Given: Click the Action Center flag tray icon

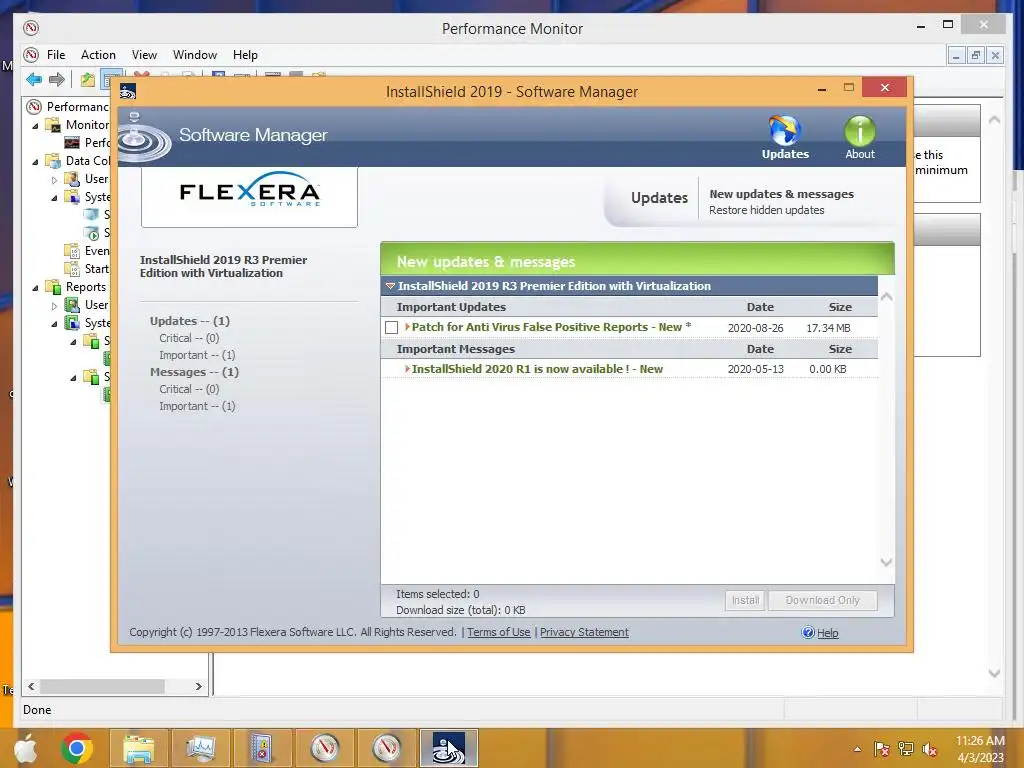Looking at the screenshot, I should point(882,749).
